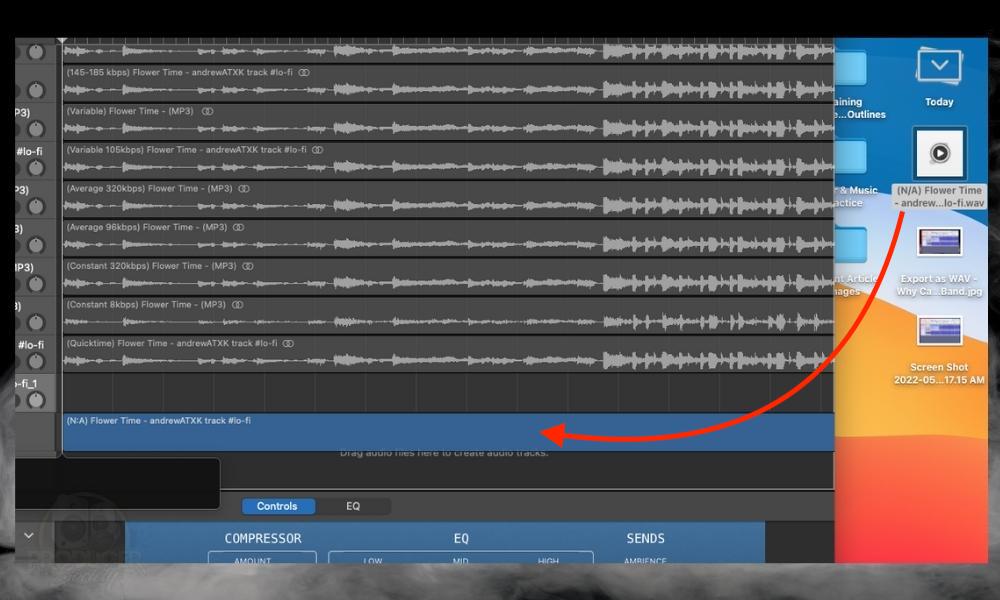Select the (Constant 8kbps) Flower Time region
The height and width of the screenshot is (600, 1000).
[x=448, y=316]
